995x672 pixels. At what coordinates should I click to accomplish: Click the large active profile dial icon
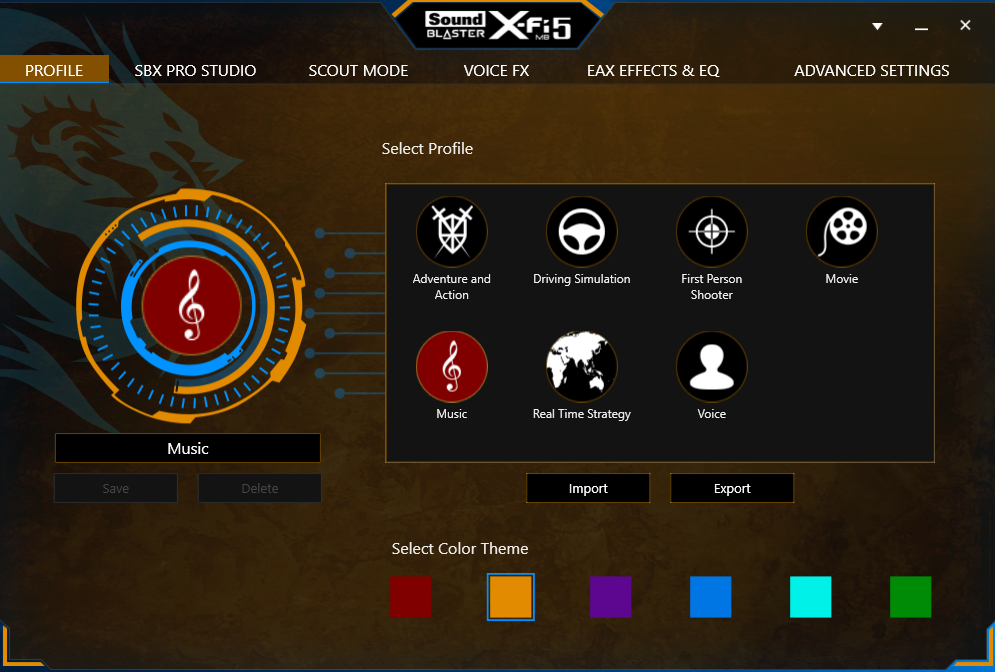tap(192, 305)
